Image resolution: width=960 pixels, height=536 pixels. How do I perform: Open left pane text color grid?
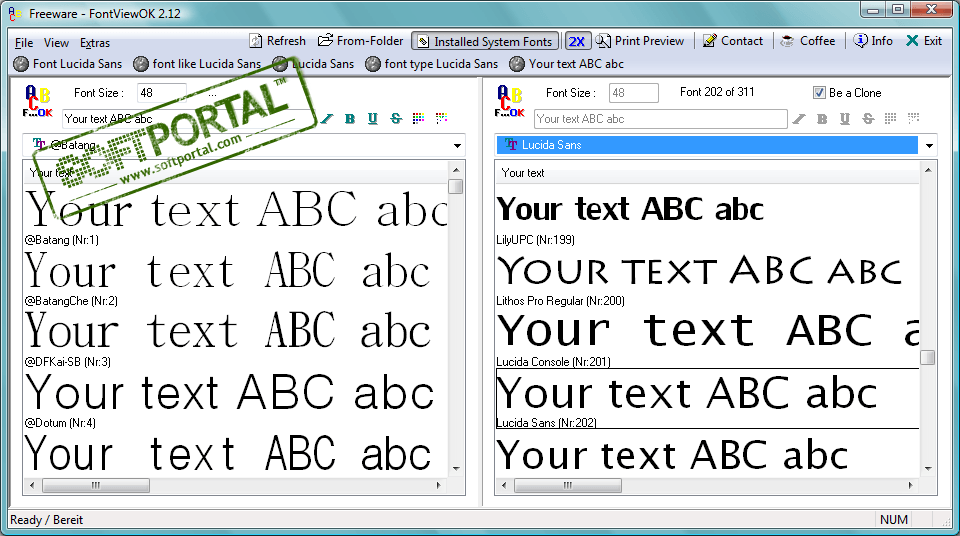(419, 118)
